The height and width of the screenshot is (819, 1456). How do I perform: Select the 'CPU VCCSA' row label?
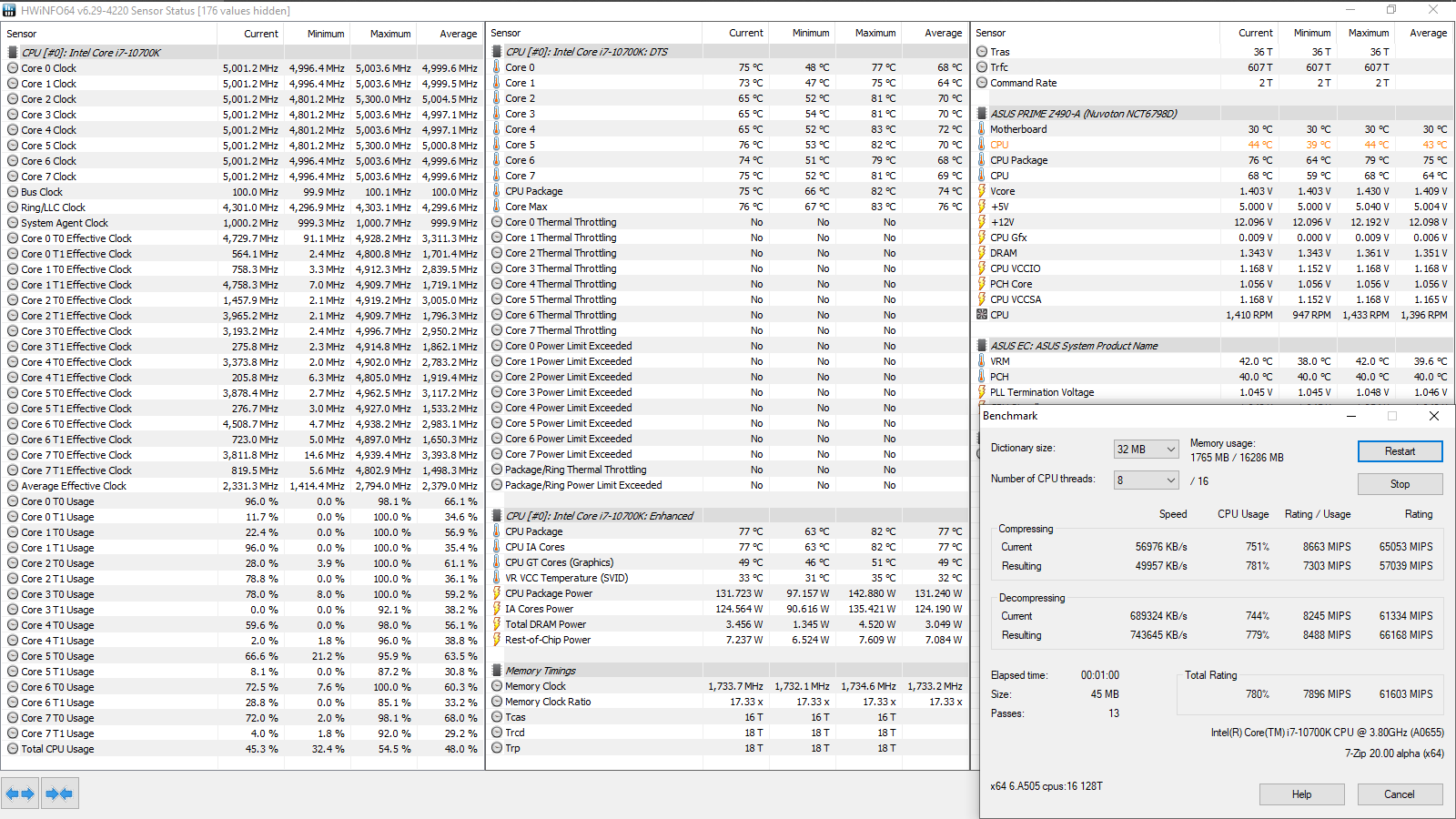coord(1016,299)
